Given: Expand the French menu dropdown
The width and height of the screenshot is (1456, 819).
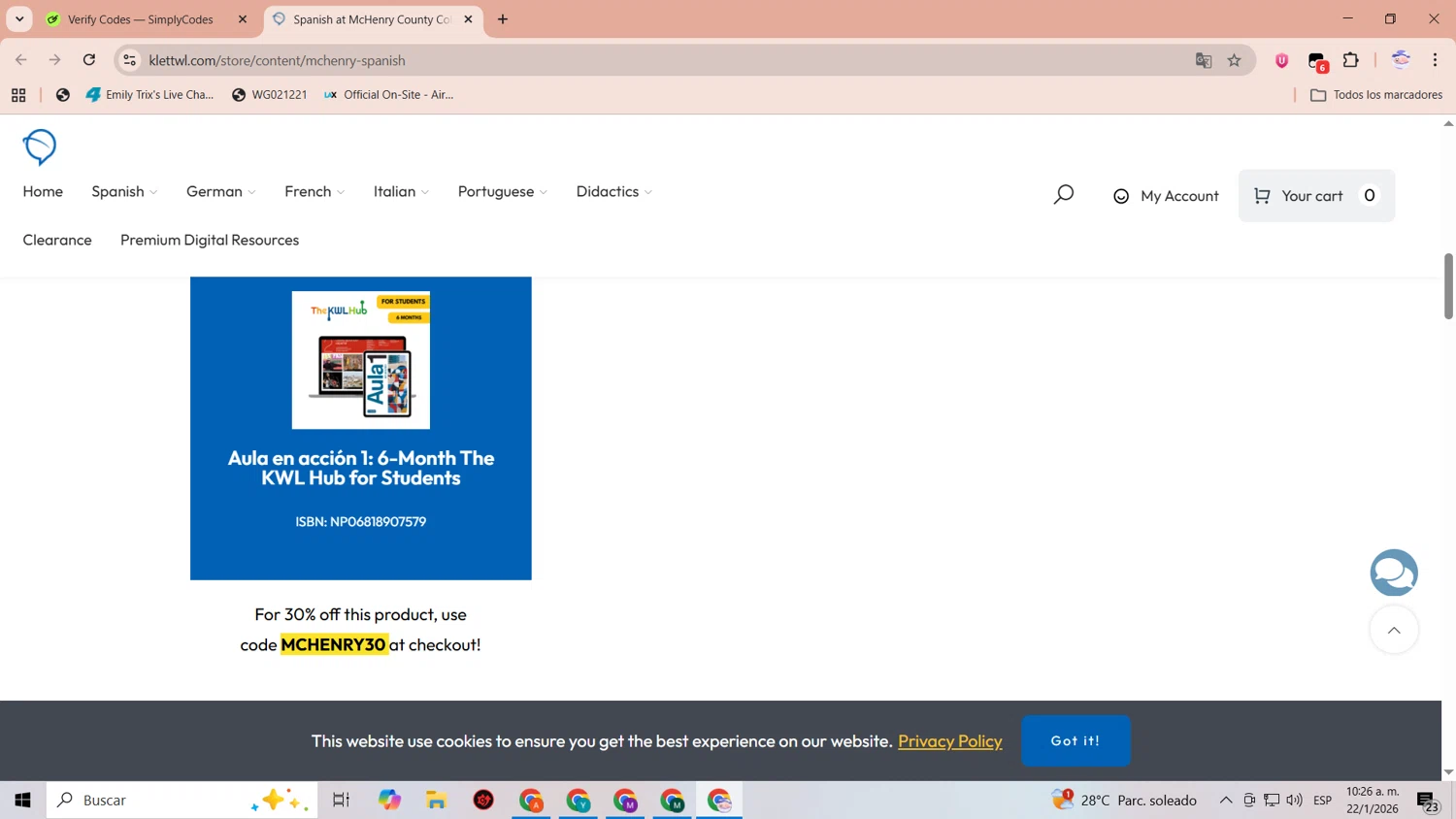Looking at the screenshot, I should 314,191.
